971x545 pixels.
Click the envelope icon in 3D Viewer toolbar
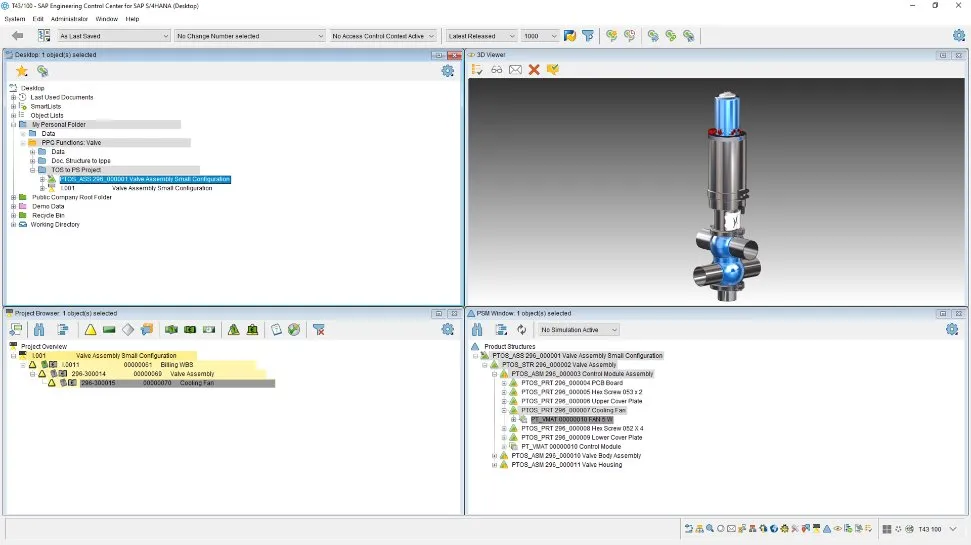click(515, 70)
